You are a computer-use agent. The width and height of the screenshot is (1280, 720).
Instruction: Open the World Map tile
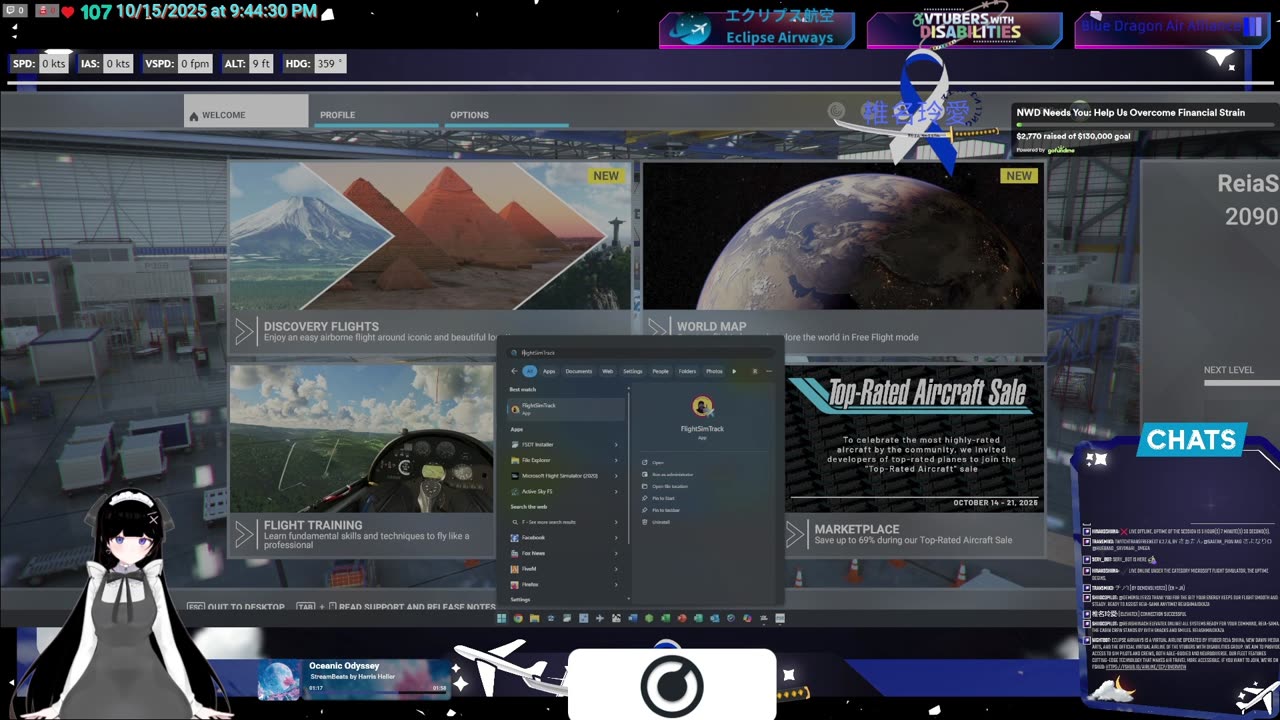point(843,255)
